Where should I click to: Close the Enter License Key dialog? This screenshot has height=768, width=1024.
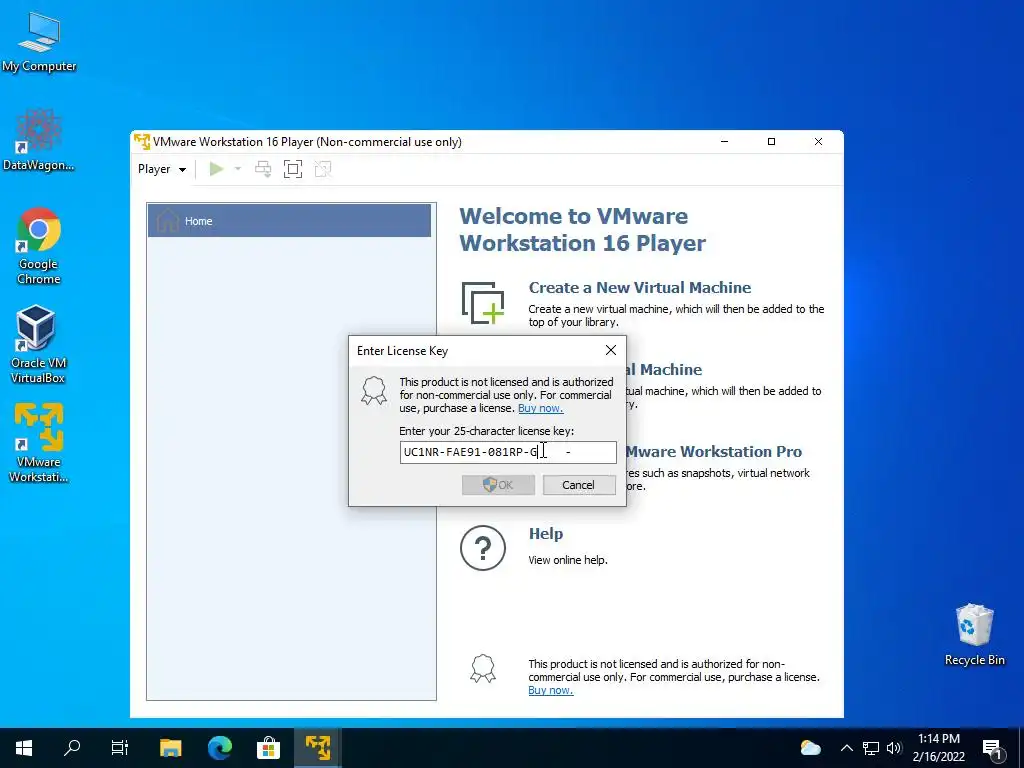pos(611,351)
